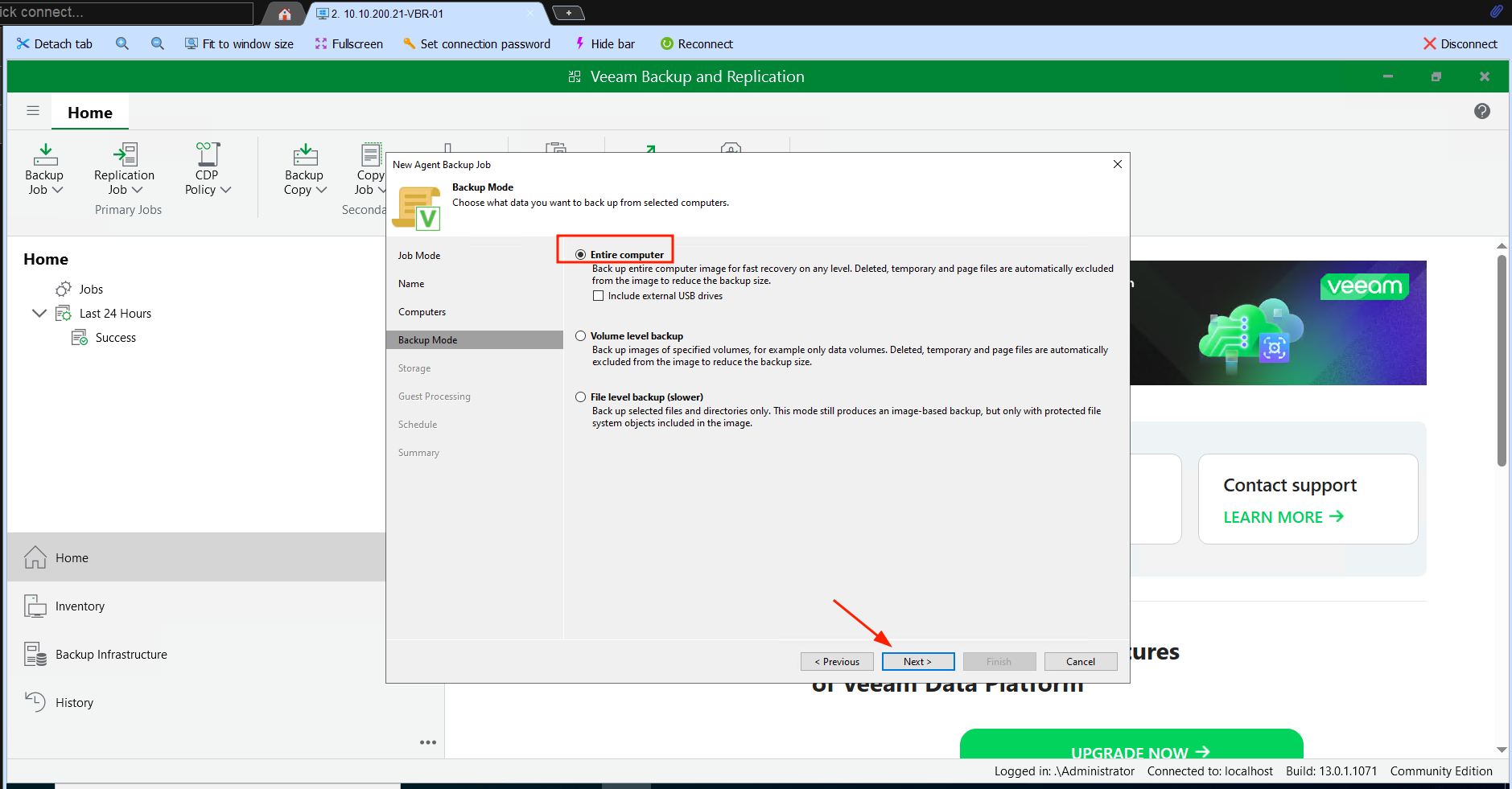The width and height of the screenshot is (1512, 789).
Task: Expand the CDP Policy dropdown arrow
Action: 225,190
